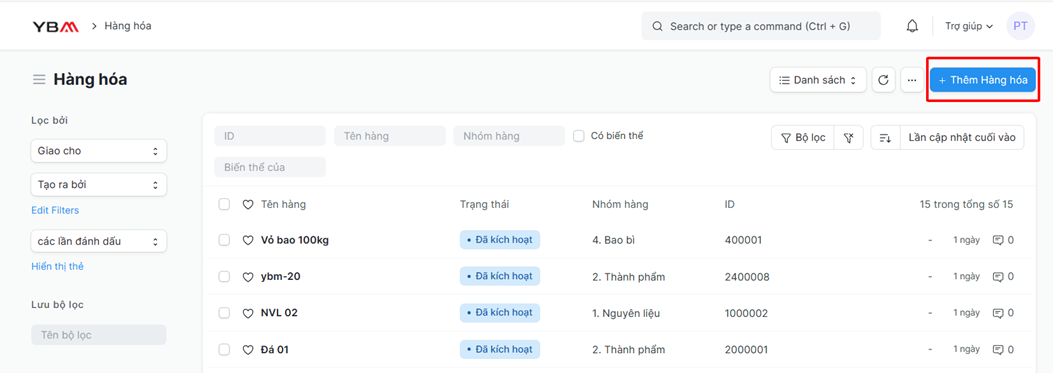1053x373 pixels.
Task: Open the Tạo ra bởi dropdown
Action: click(x=99, y=184)
